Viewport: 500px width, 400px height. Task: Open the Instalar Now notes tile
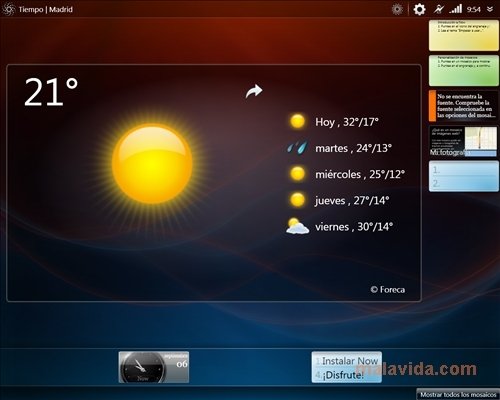[x=347, y=367]
